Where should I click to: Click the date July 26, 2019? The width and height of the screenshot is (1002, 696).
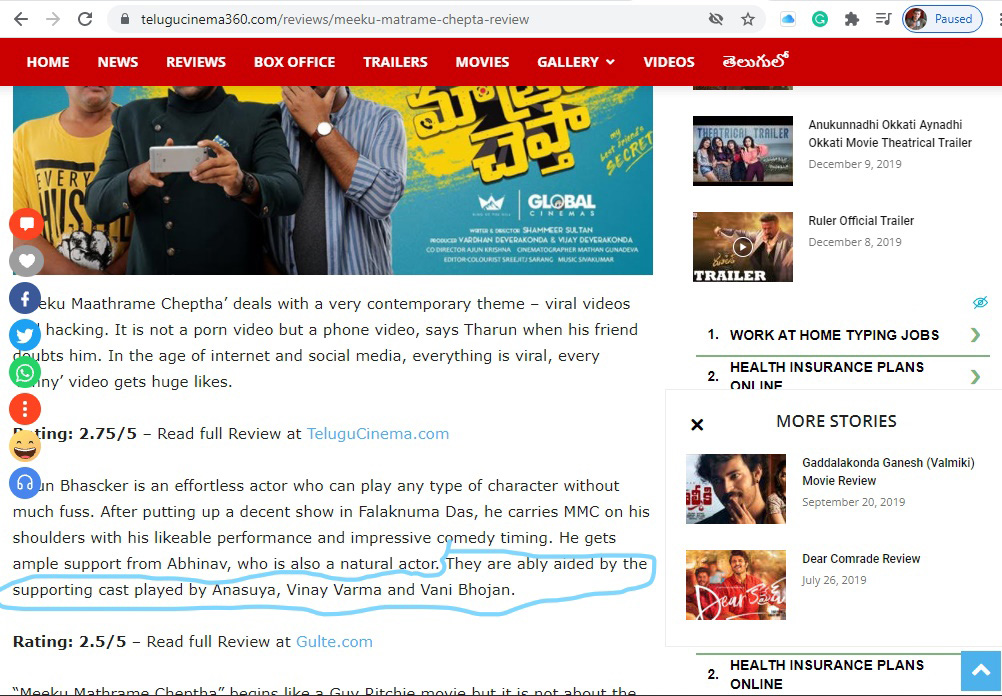click(x=834, y=580)
